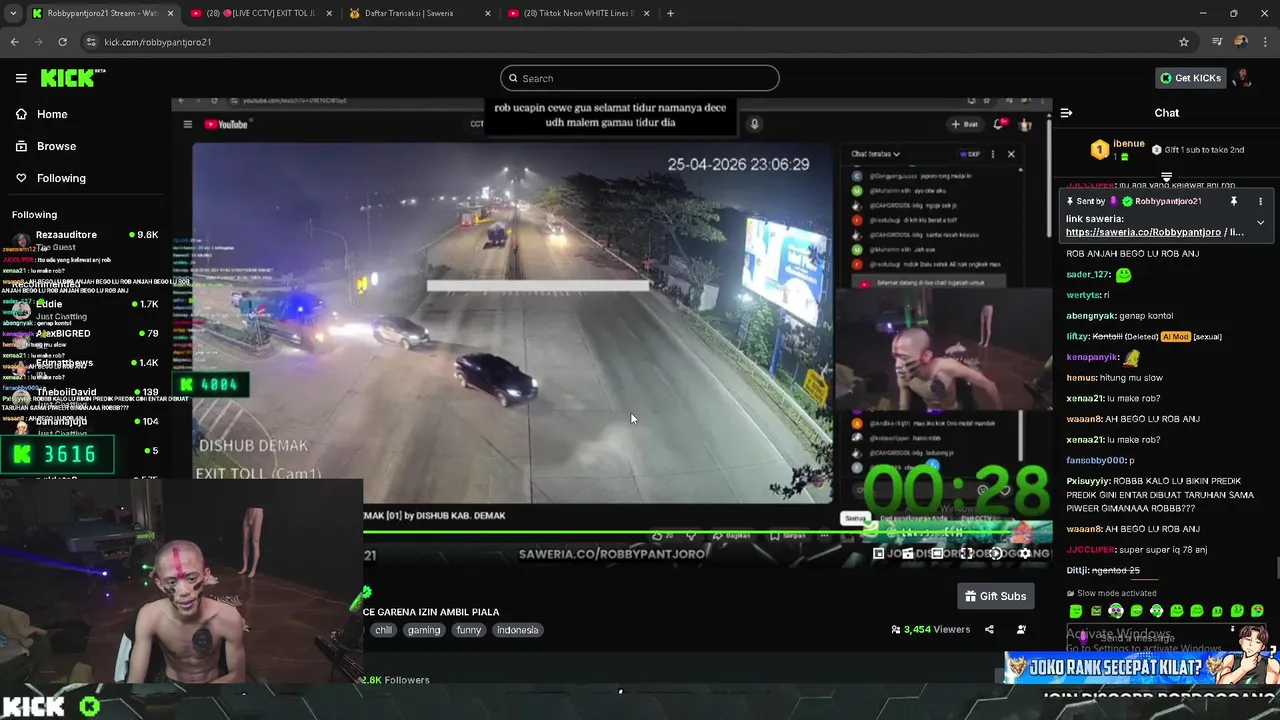Focus the Kick Search field
This screenshot has height=720, width=1280.
(640, 78)
